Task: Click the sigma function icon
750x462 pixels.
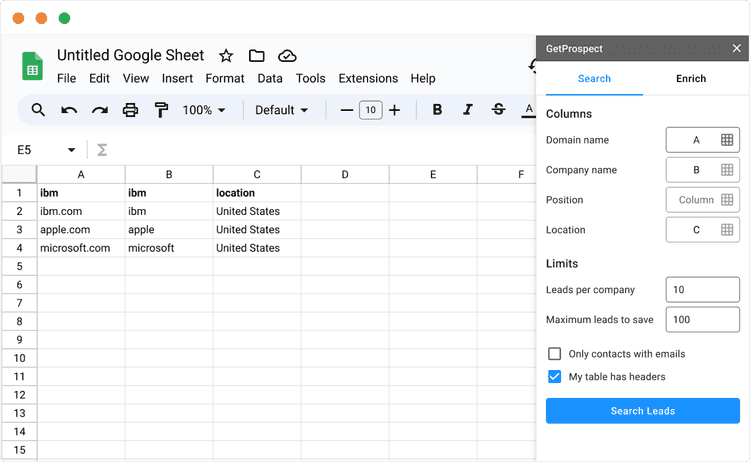Action: point(102,150)
